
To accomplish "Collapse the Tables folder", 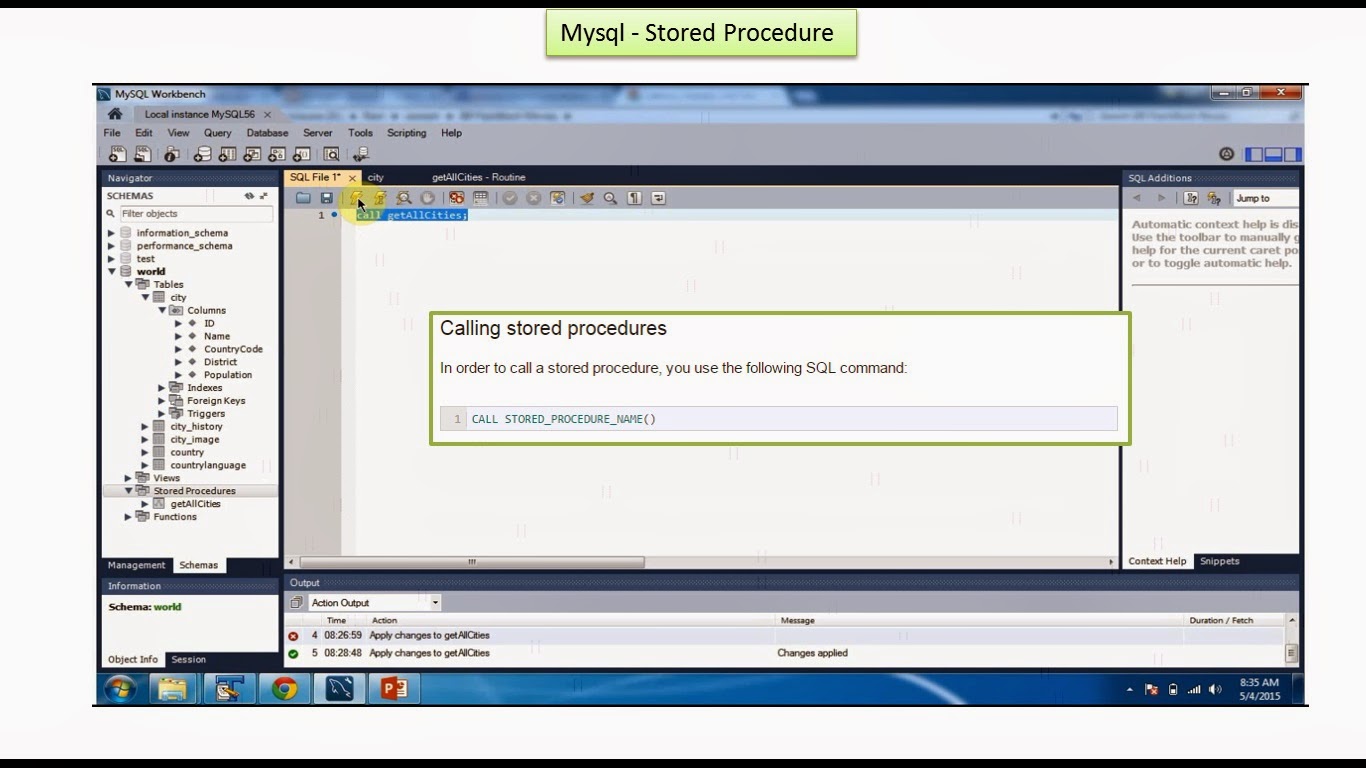I will tap(128, 284).
